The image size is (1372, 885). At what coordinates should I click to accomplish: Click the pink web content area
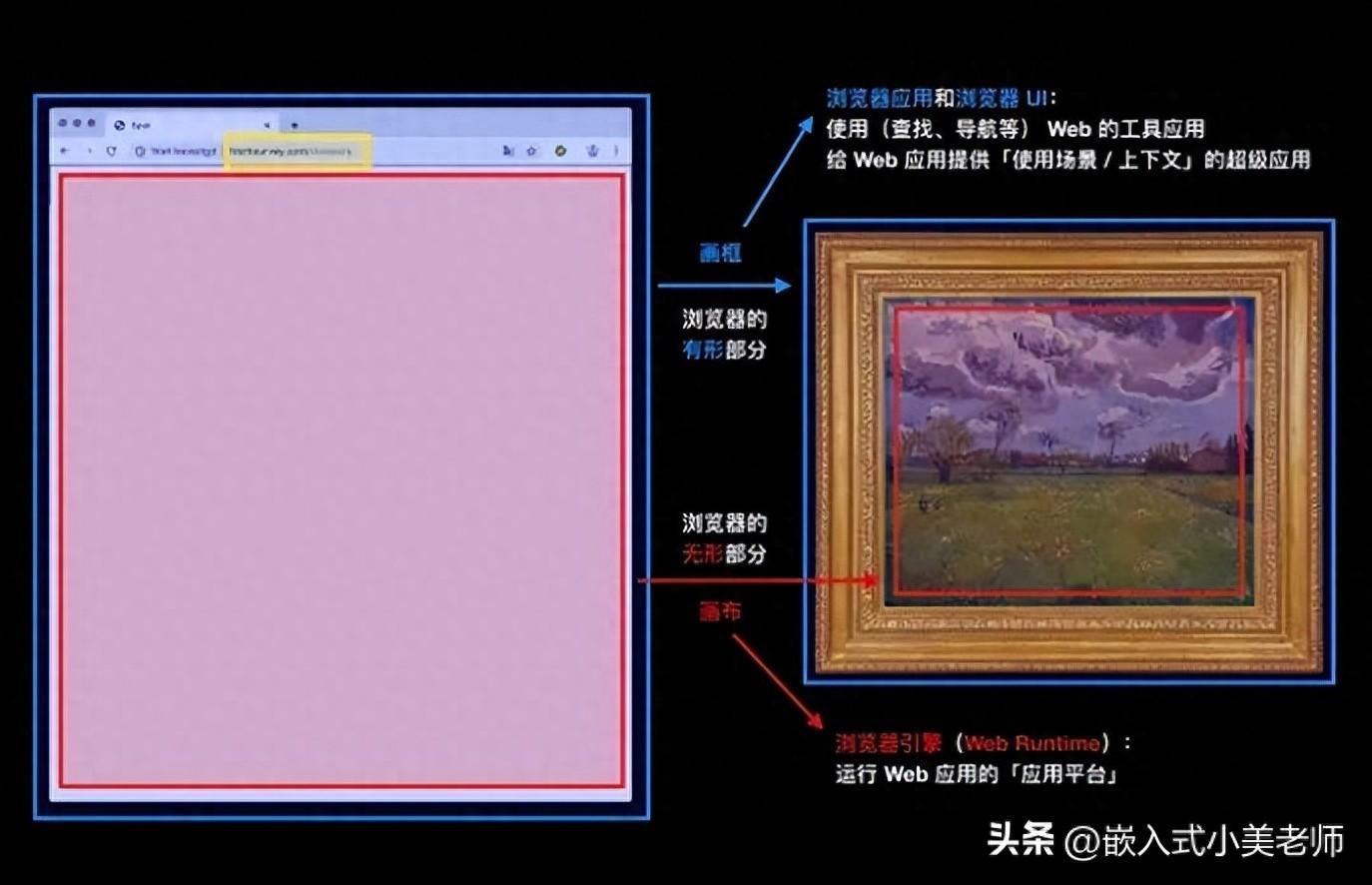pyautogui.click(x=342, y=480)
